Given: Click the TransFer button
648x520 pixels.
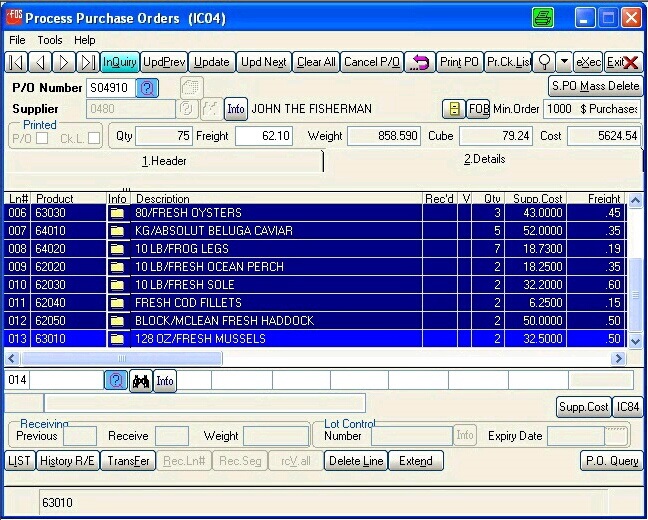Looking at the screenshot, I should [x=128, y=461].
